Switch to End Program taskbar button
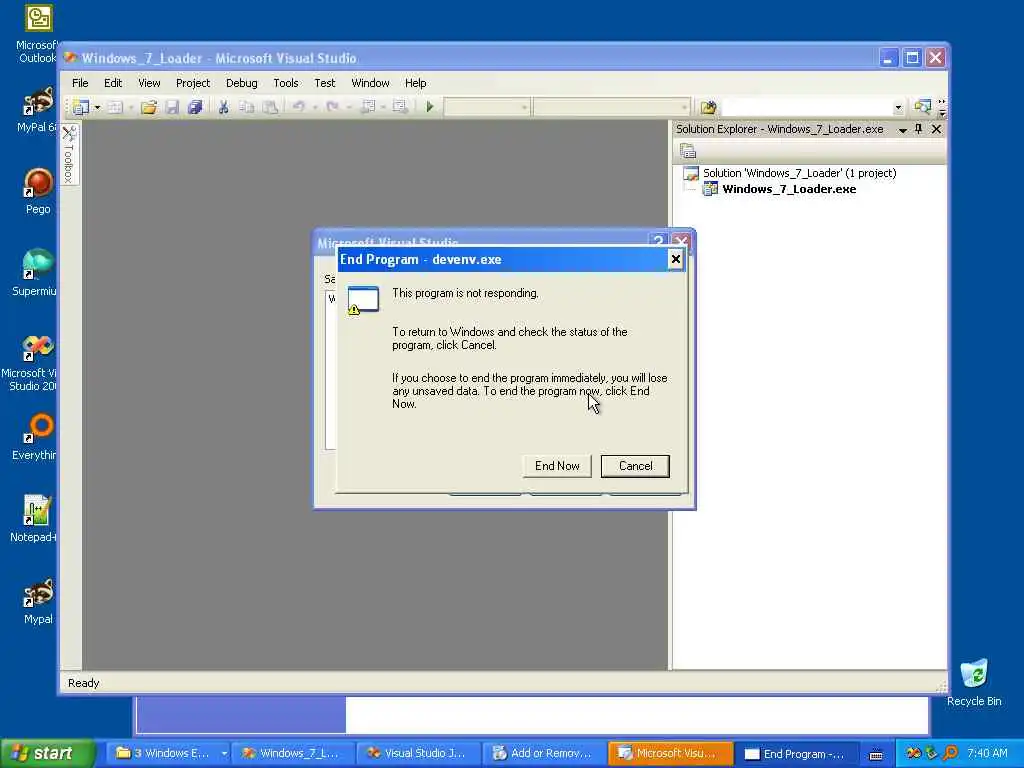 (796, 754)
